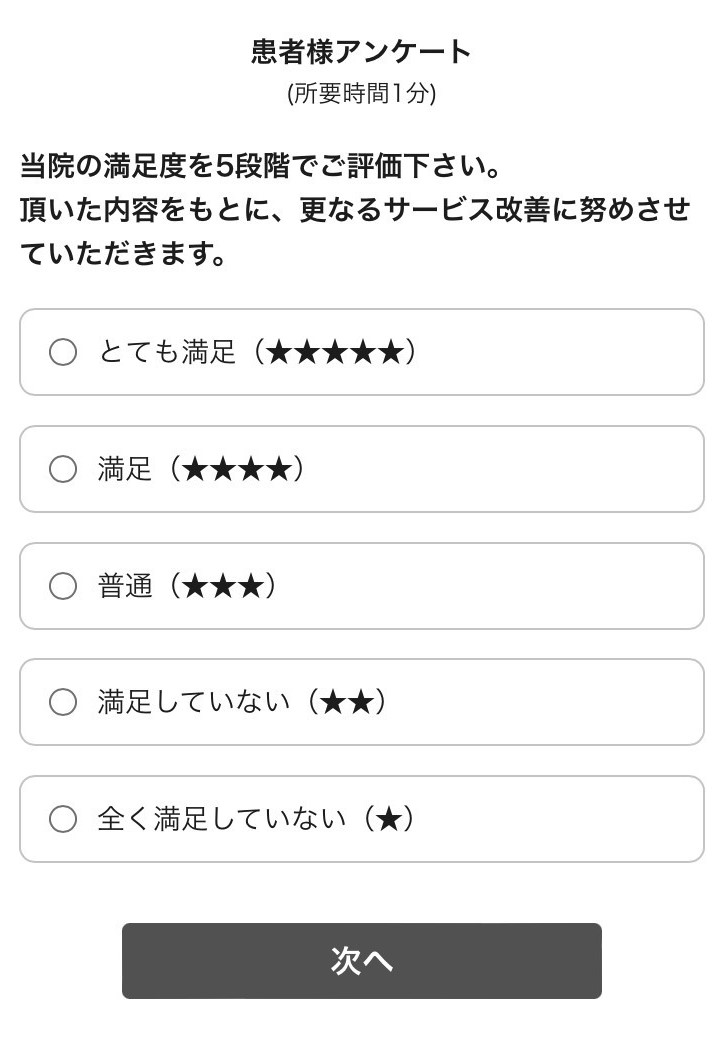The image size is (722, 1057).
Task: Select the とても満足 radio button
Action: [x=63, y=352]
